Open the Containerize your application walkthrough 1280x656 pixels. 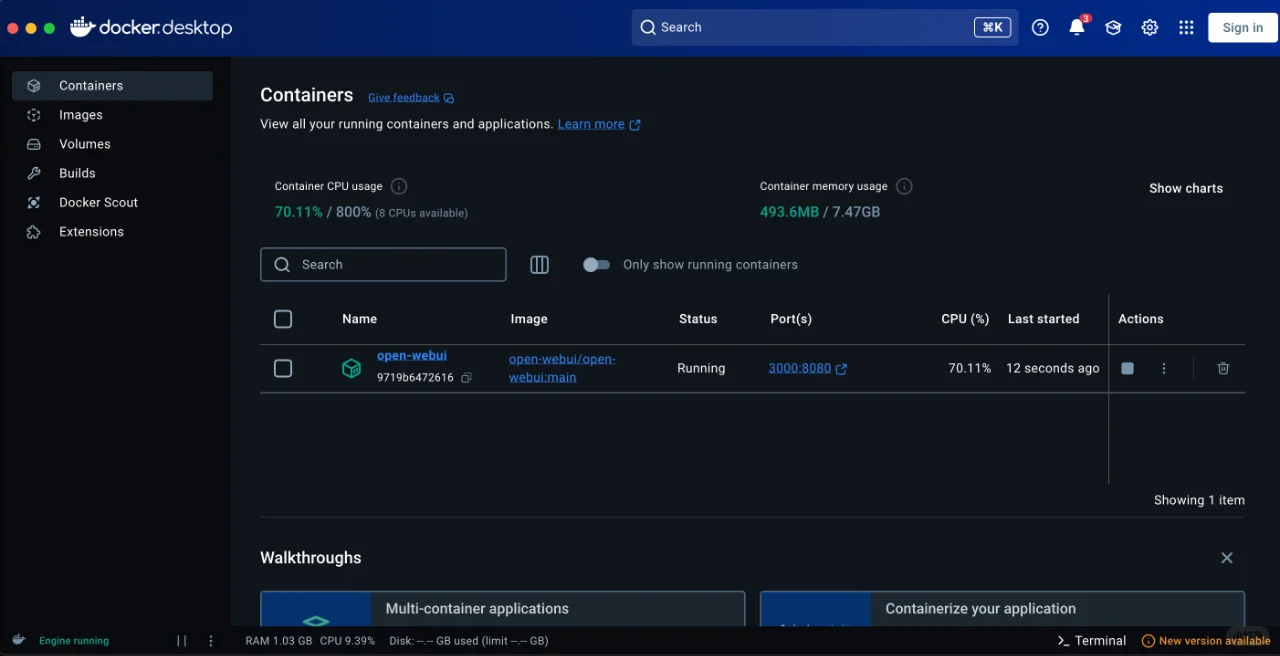point(1003,609)
